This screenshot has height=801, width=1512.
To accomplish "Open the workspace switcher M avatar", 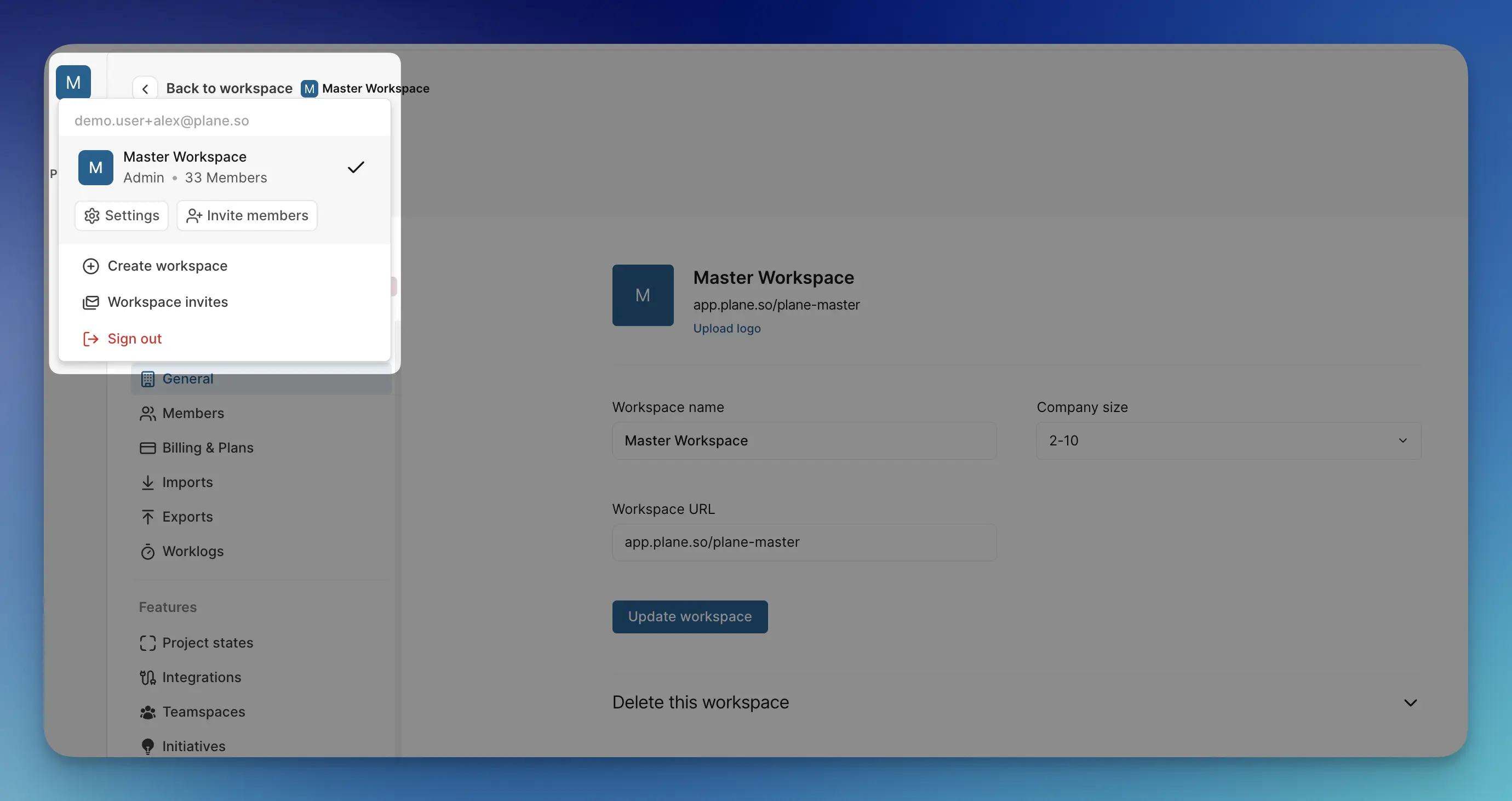I will point(73,82).
